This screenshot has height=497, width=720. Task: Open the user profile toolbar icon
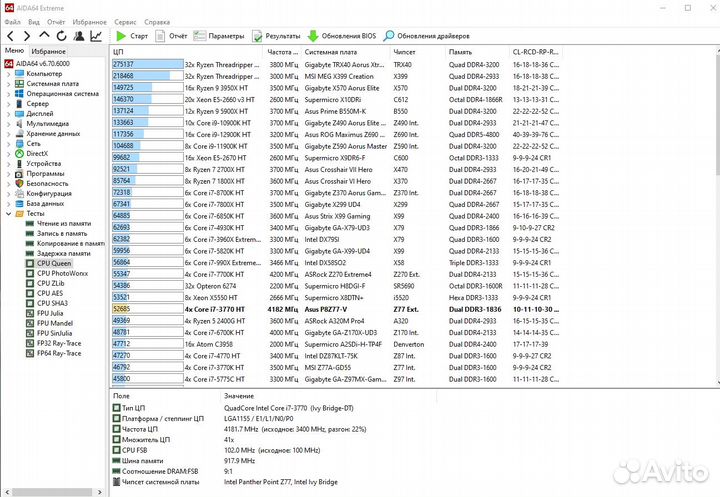click(79, 36)
